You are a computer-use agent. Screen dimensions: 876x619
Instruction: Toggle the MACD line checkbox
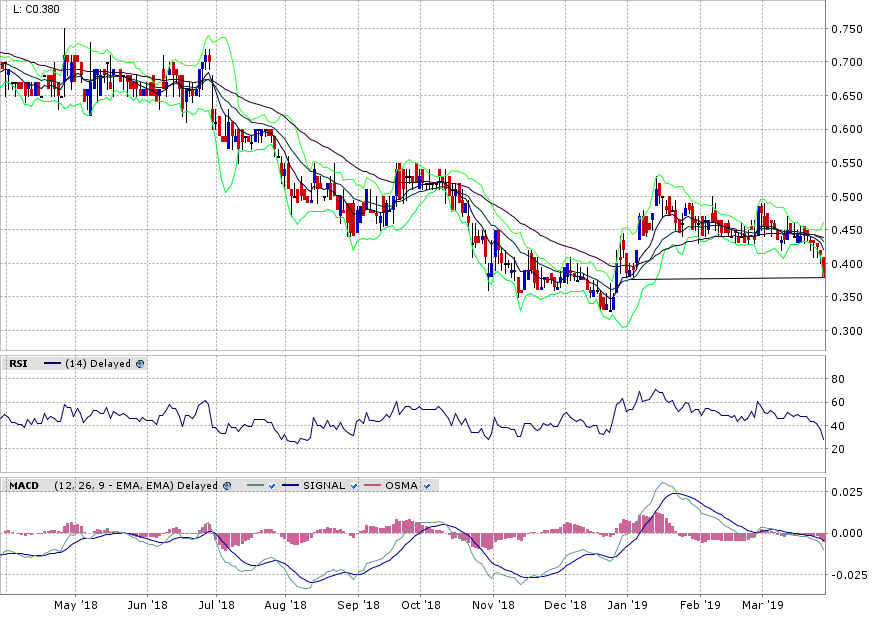point(271,486)
